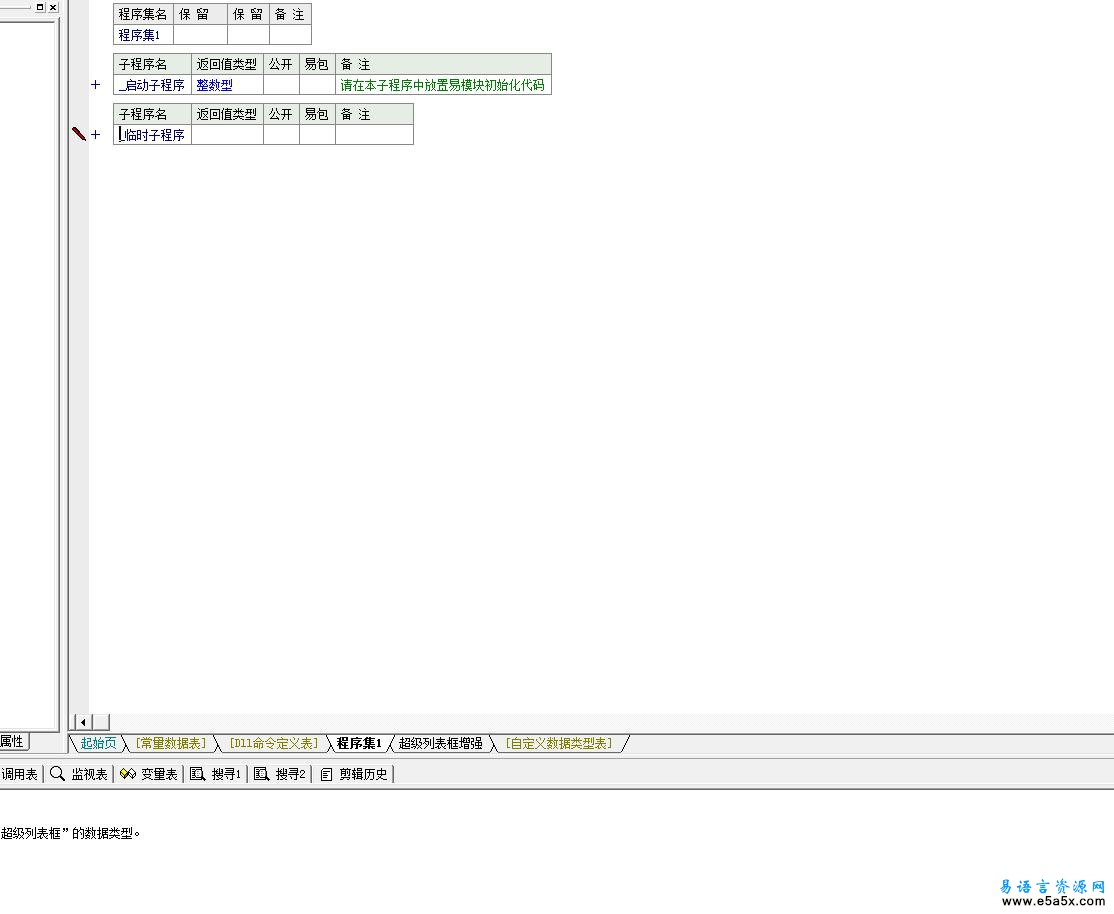Click the 备注 cell of 程序集1 row
Image resolution: width=1114 pixels, height=914 pixels.
pos(290,35)
